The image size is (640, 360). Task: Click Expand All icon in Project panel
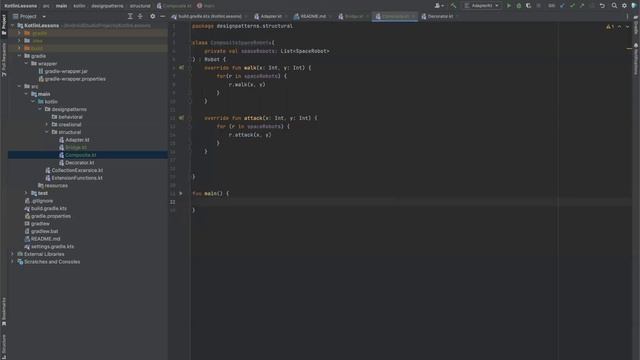coord(130,16)
